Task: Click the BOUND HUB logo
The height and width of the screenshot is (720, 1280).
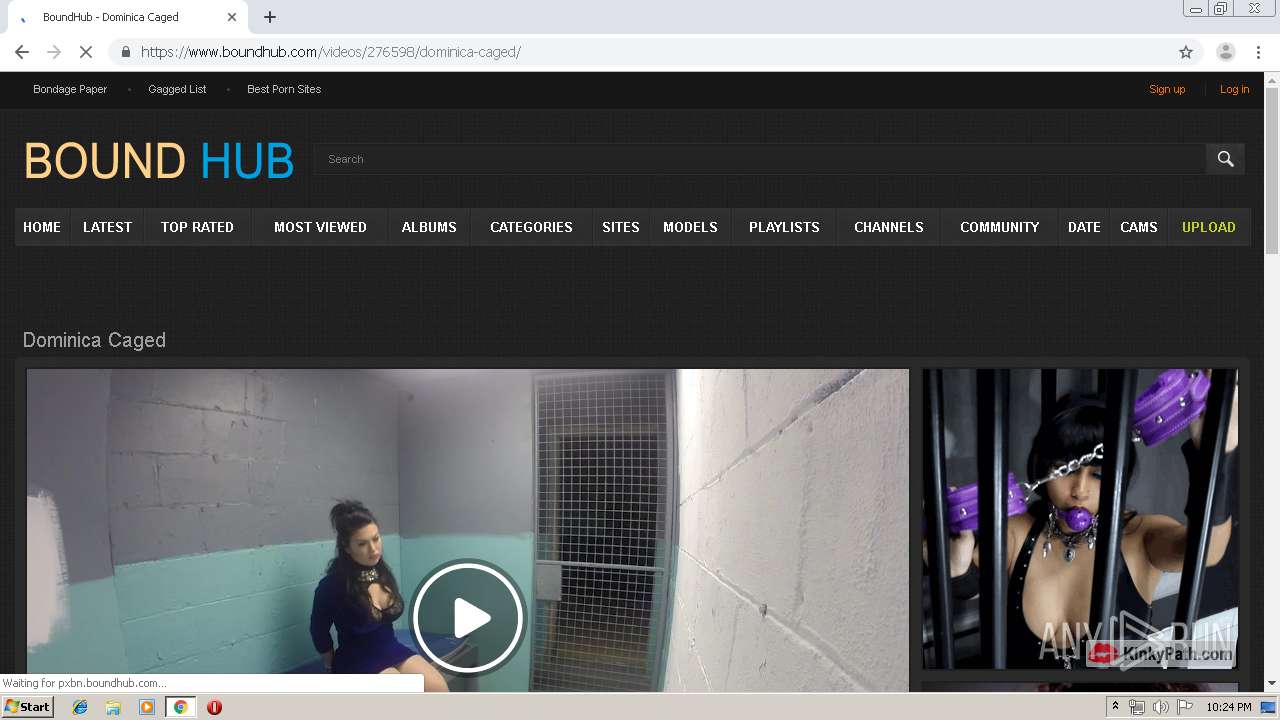Action: [x=158, y=160]
